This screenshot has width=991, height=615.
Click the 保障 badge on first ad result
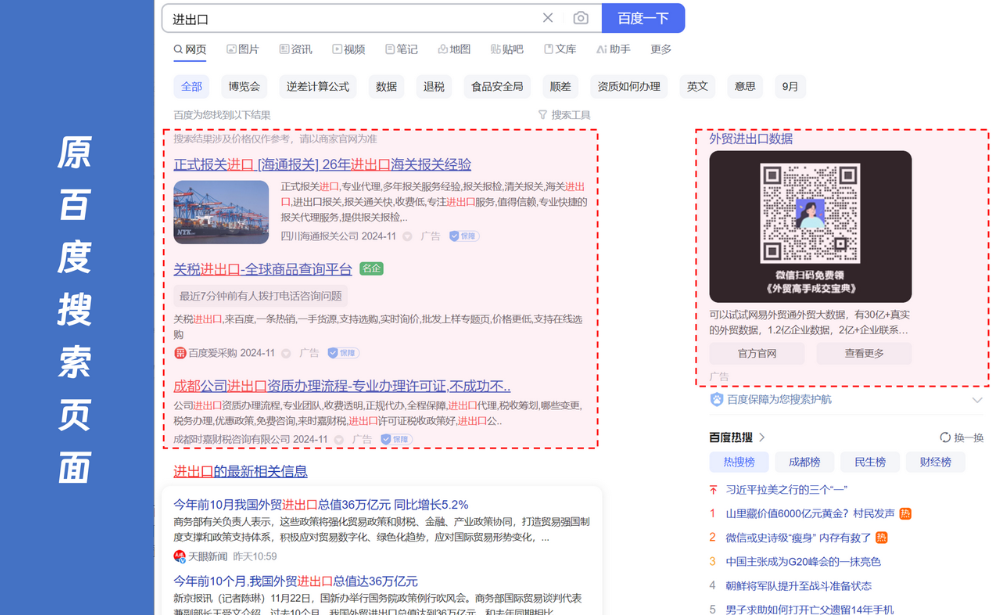coord(464,236)
